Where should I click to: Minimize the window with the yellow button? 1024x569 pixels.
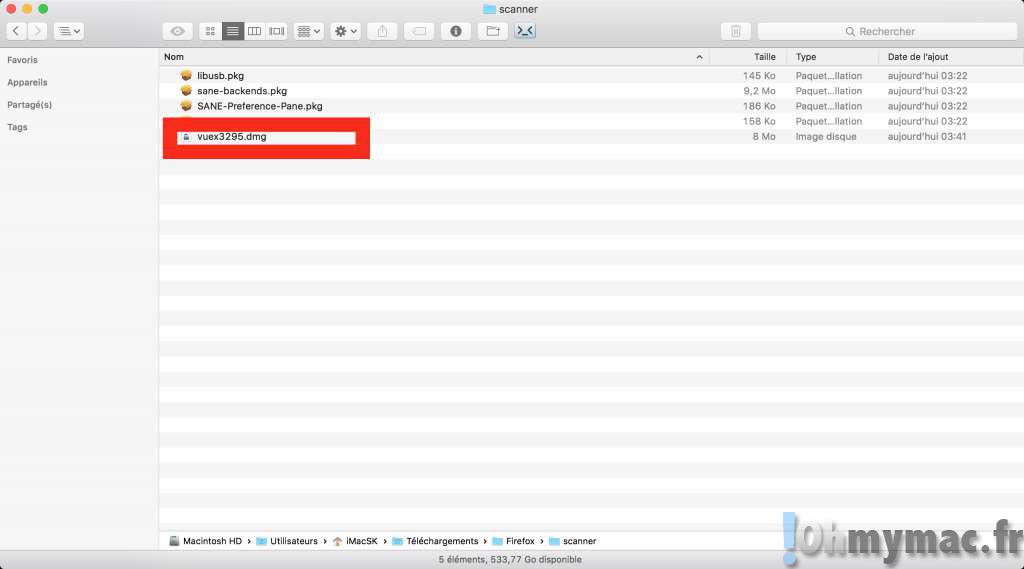pos(27,8)
